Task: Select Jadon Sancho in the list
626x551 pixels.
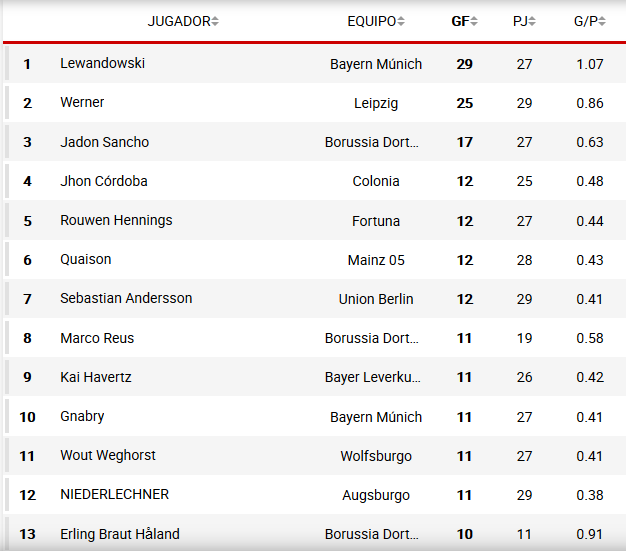Action: tap(104, 142)
